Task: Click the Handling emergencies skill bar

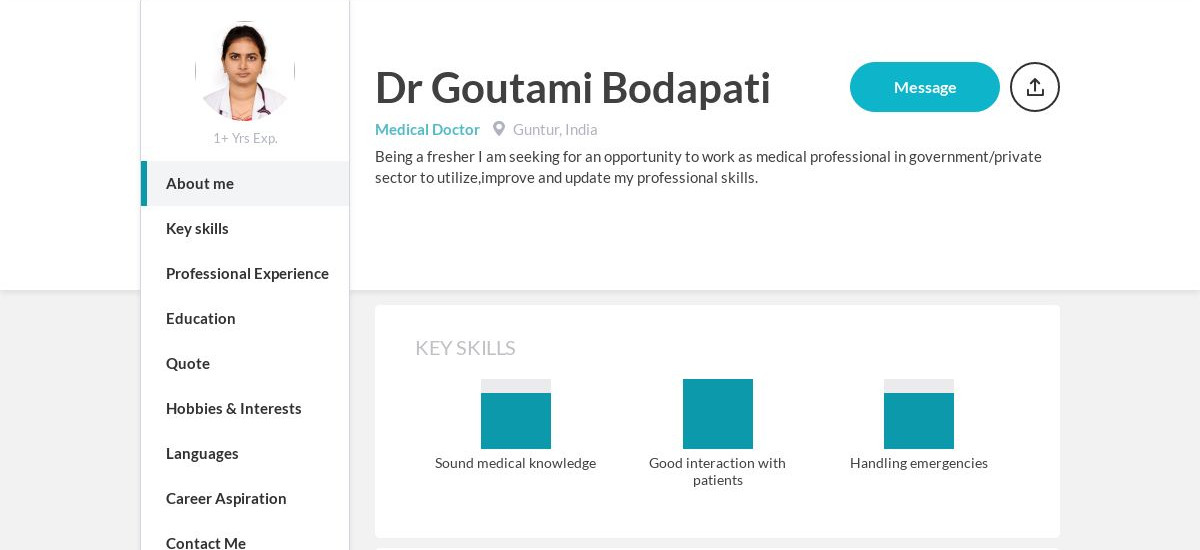Action: coord(919,414)
